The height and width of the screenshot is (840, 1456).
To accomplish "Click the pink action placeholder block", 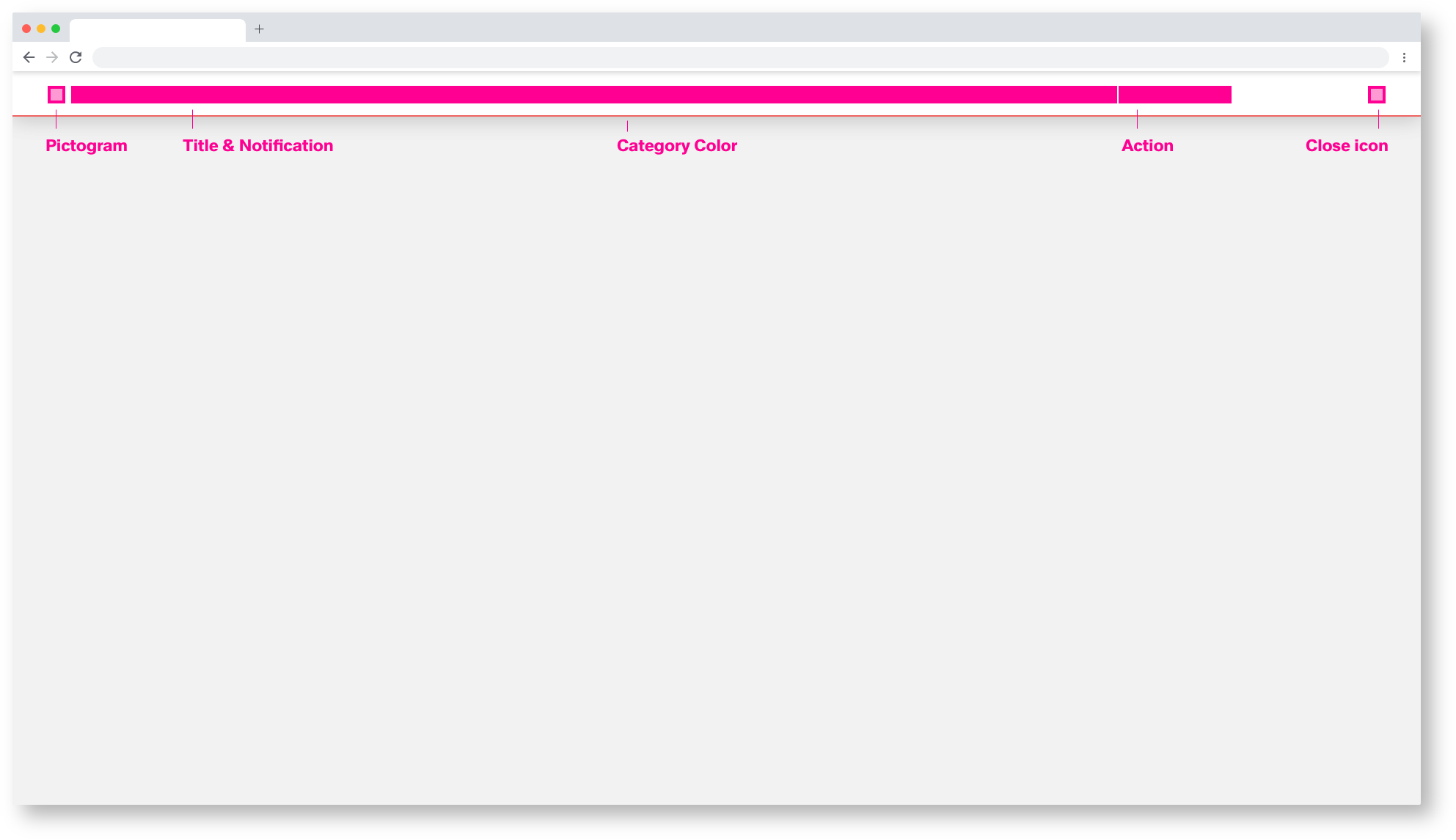I will [x=1174, y=95].
